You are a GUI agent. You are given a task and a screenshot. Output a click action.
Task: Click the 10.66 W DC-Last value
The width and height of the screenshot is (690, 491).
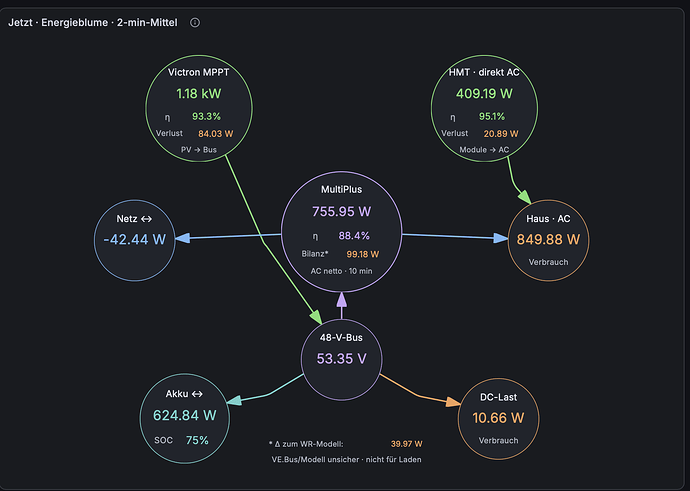[x=499, y=418]
